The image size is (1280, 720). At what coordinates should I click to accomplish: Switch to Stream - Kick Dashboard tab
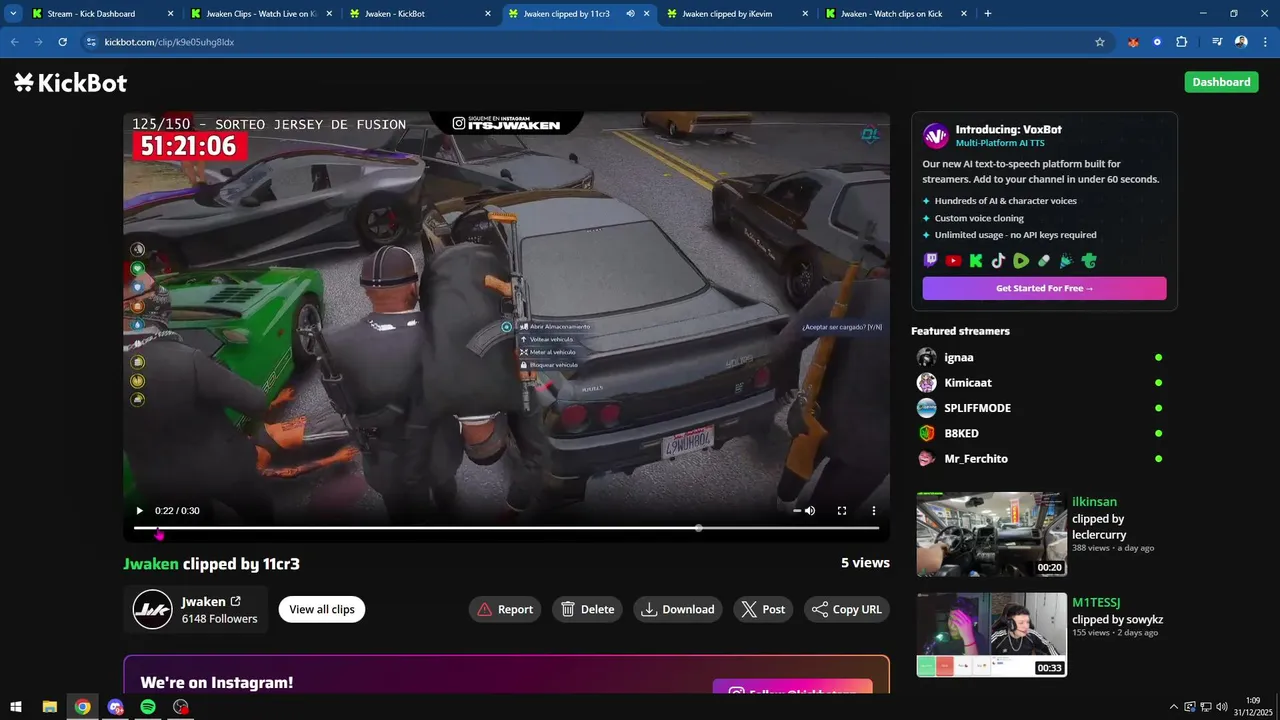[x=103, y=14]
